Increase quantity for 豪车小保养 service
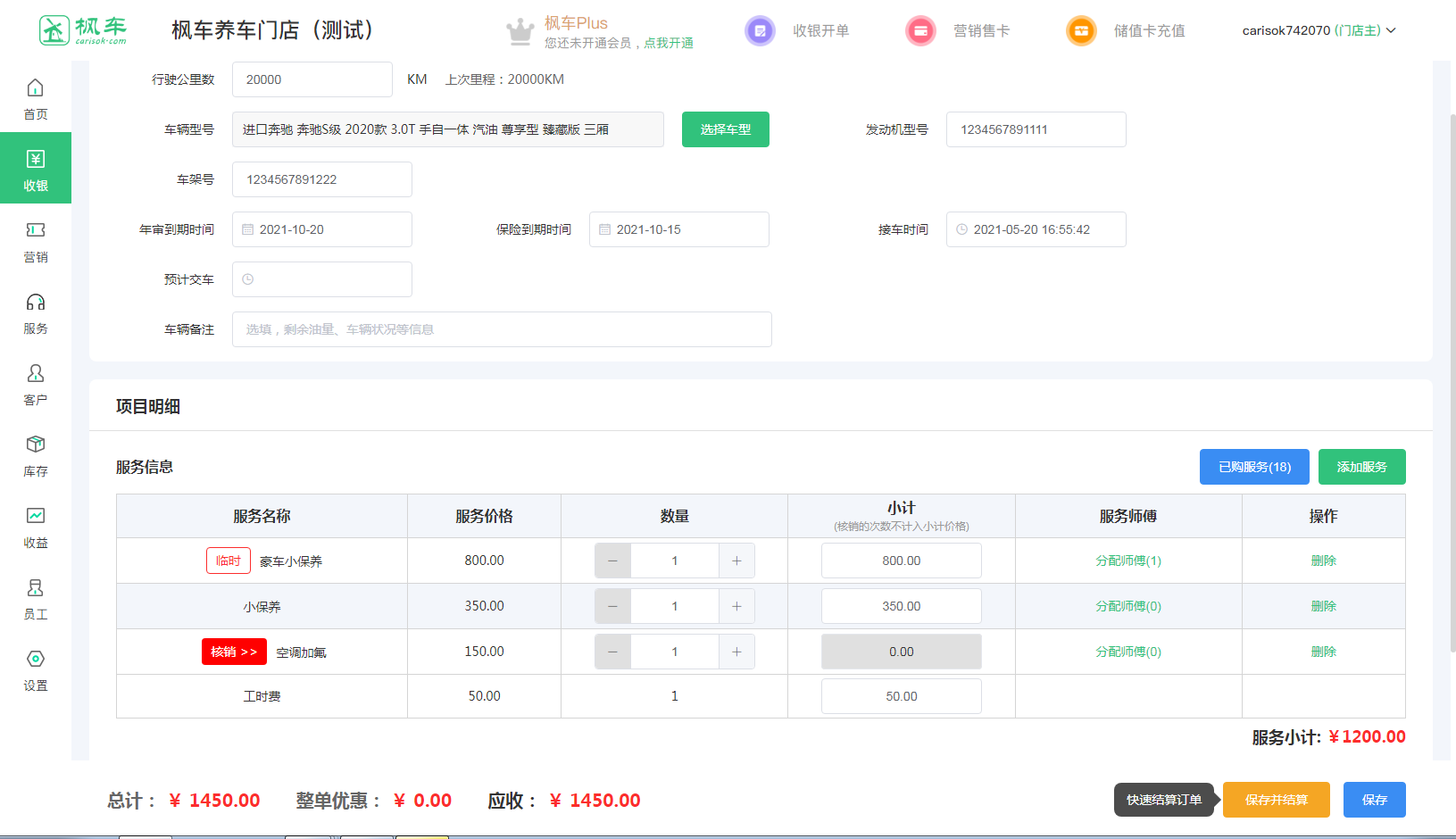The image size is (1456, 839). pyautogui.click(x=736, y=561)
